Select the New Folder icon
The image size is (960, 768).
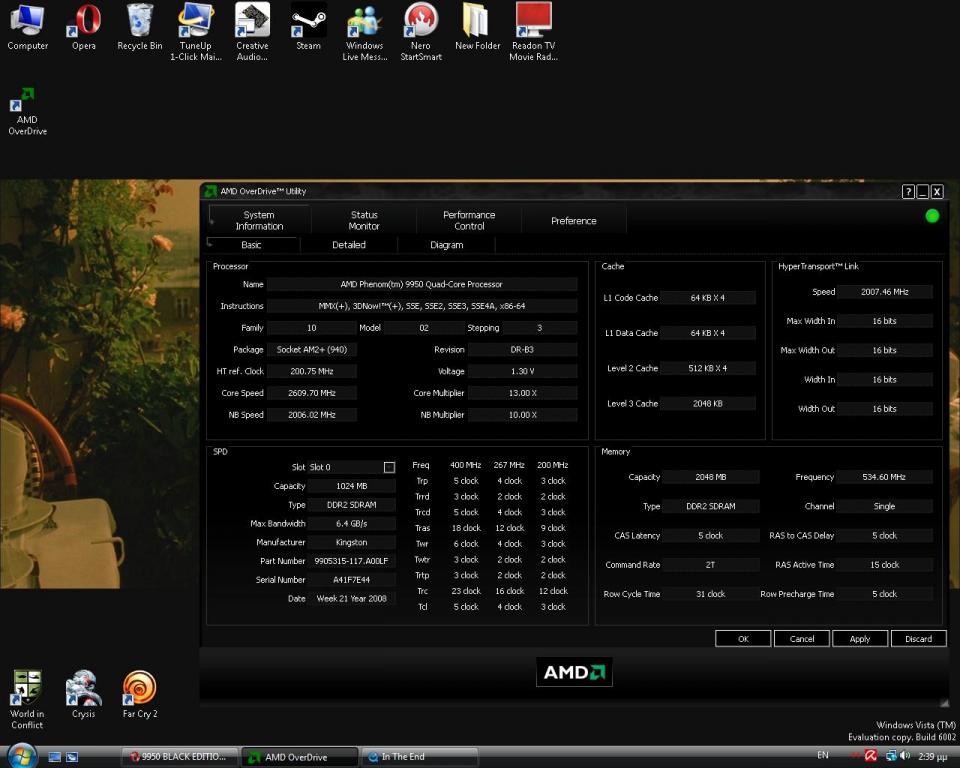coord(478,28)
